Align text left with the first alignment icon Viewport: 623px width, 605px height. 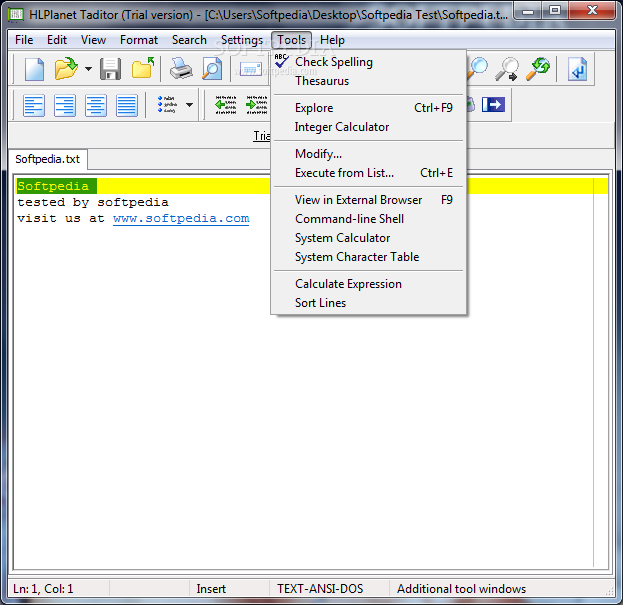point(34,105)
